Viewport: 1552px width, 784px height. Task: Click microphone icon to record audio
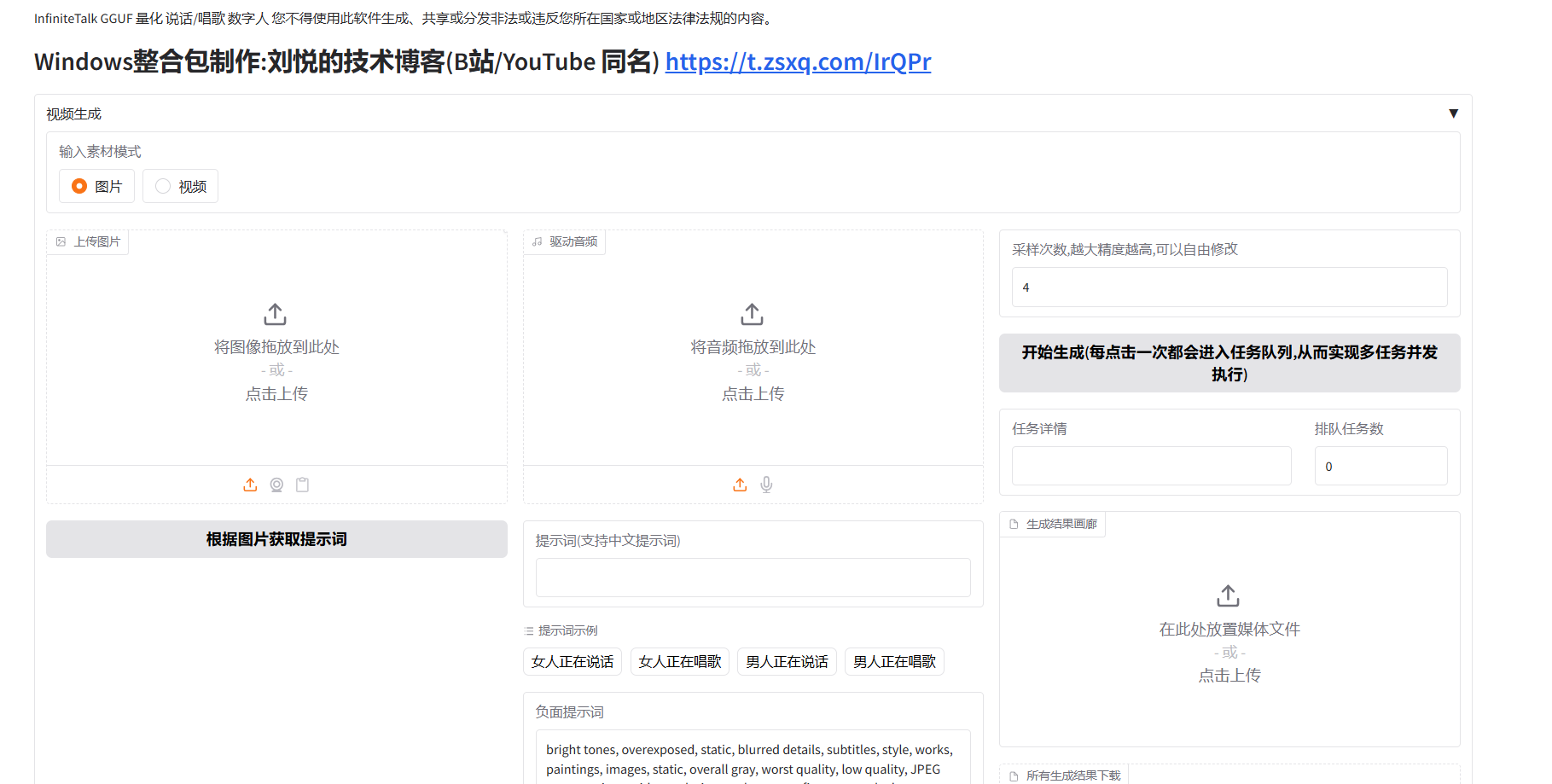click(766, 485)
